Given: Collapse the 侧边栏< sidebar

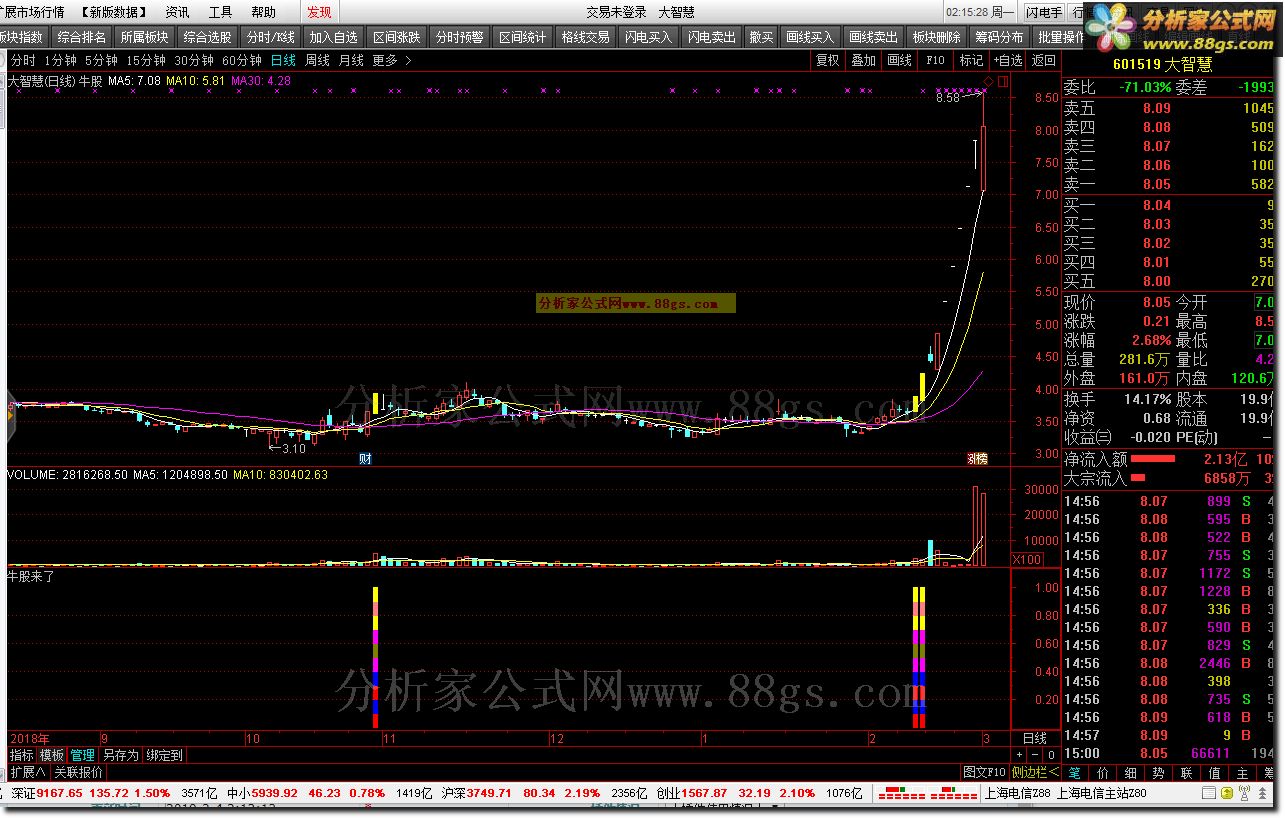Looking at the screenshot, I should (1035, 772).
